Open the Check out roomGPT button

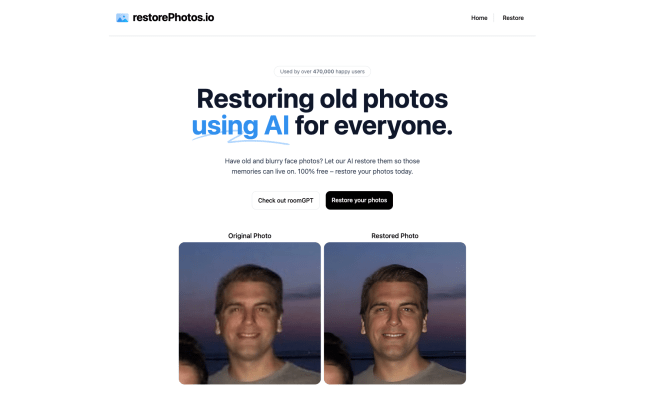(286, 200)
